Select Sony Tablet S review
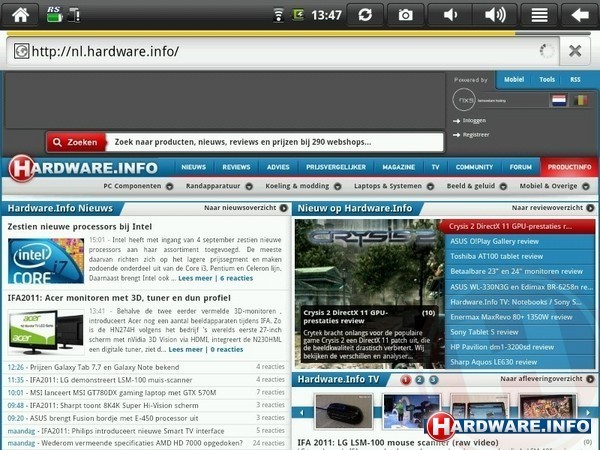The width and height of the screenshot is (600, 450). pyautogui.click(x=520, y=332)
